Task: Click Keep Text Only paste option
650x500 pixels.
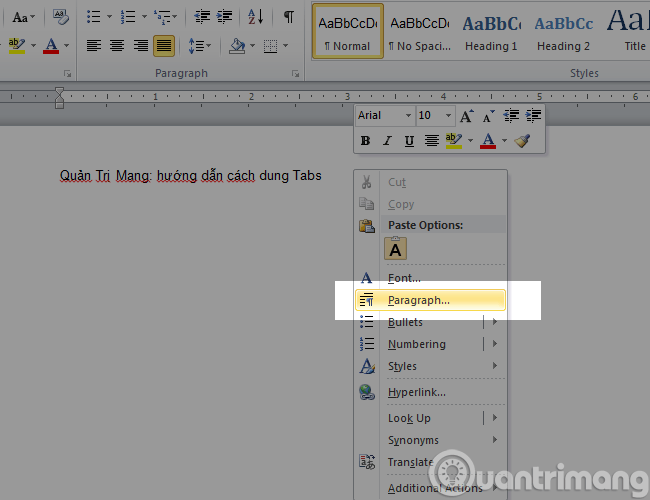Action: point(396,250)
